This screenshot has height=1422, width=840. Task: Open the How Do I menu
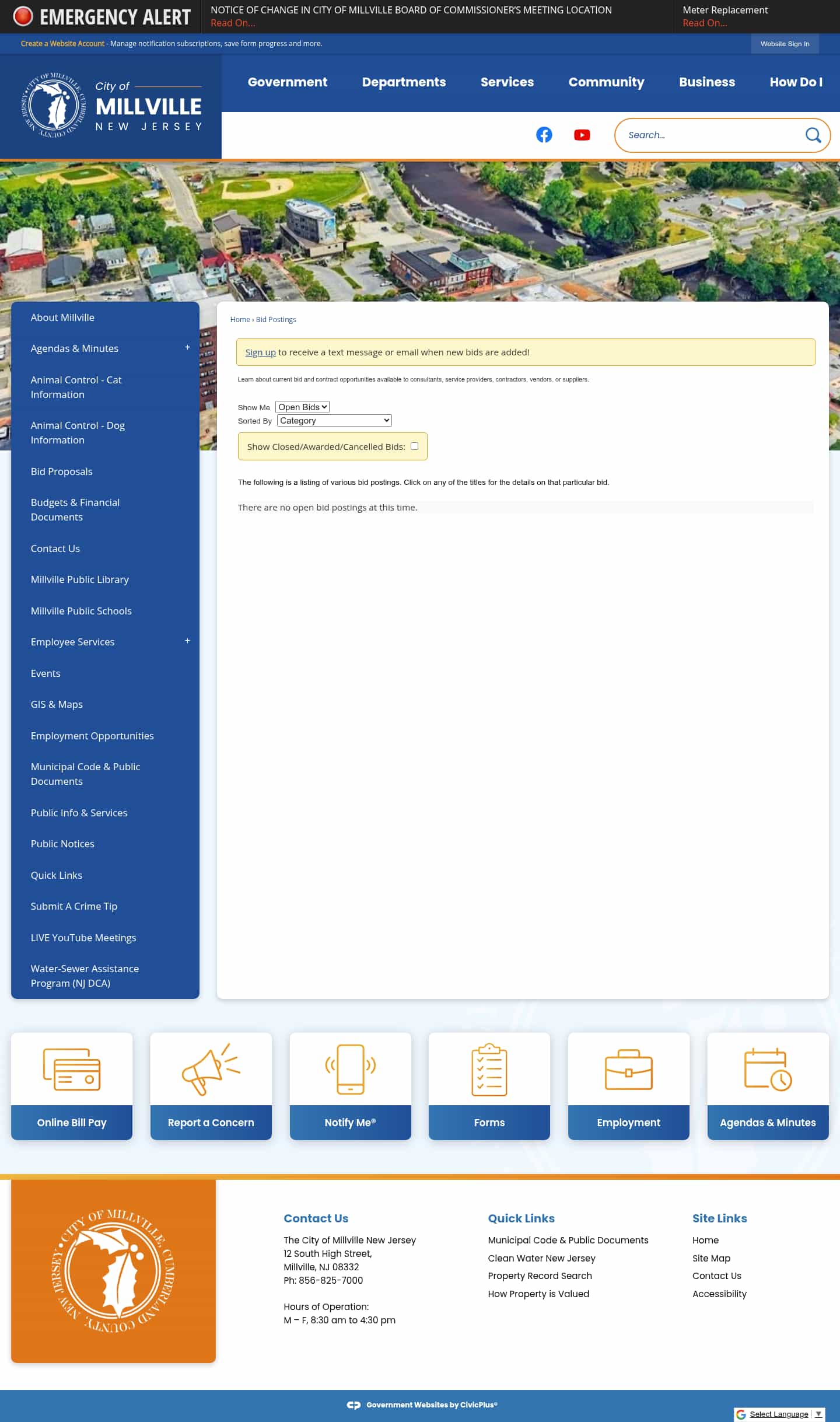tap(796, 82)
